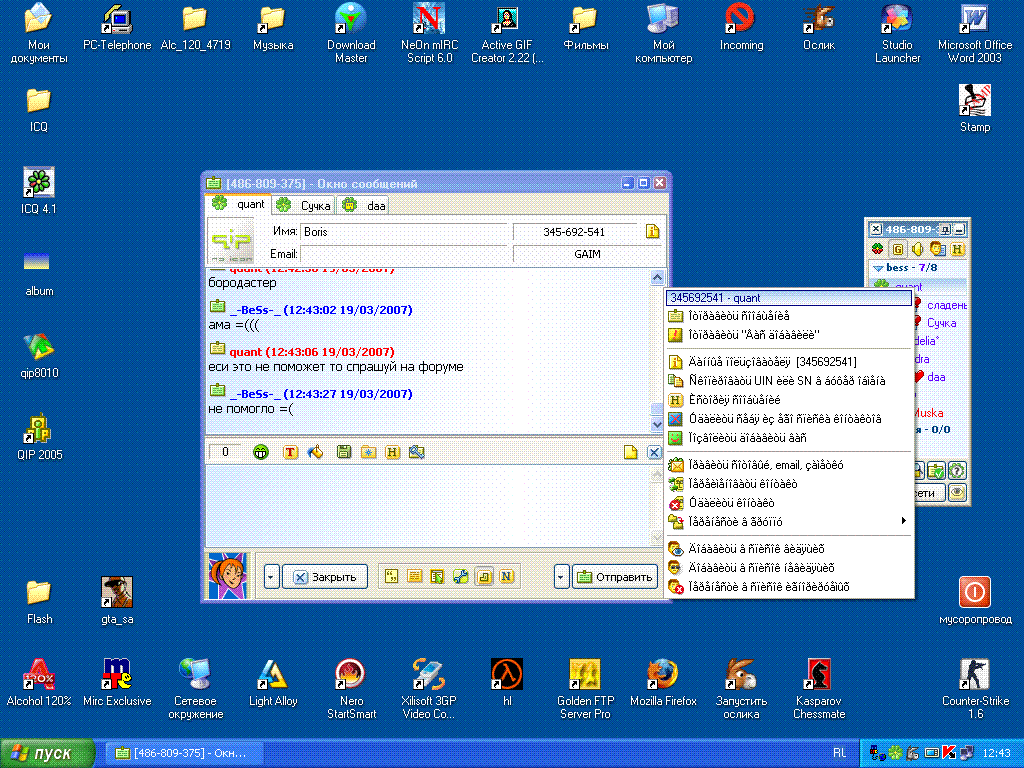Viewport: 1024px width, 768px height.
Task: Click the Имя name input field
Action: 402,232
